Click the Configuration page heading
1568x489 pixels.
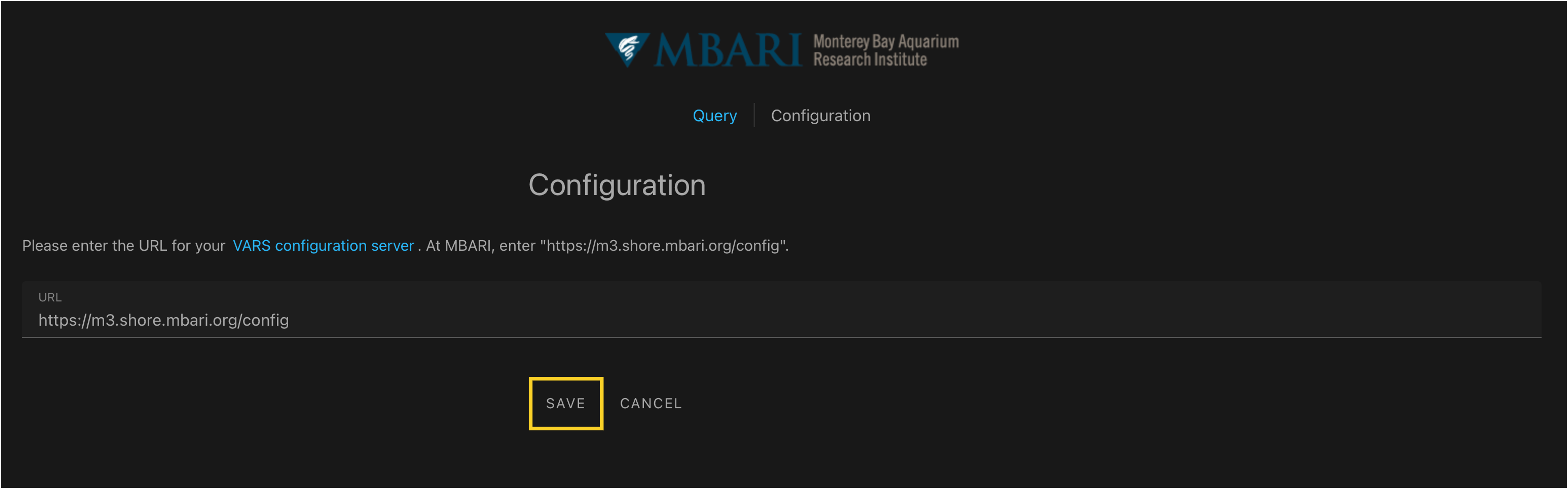click(617, 185)
